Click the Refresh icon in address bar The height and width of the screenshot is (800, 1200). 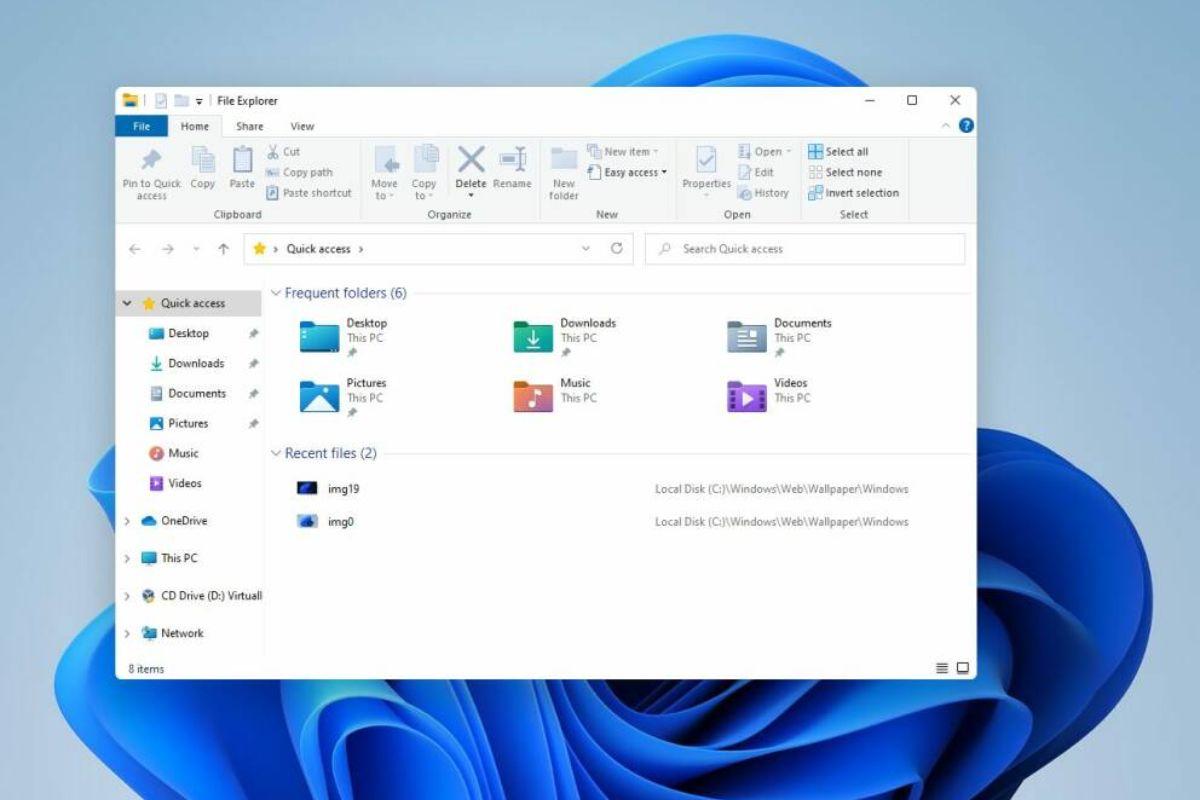pyautogui.click(x=616, y=249)
